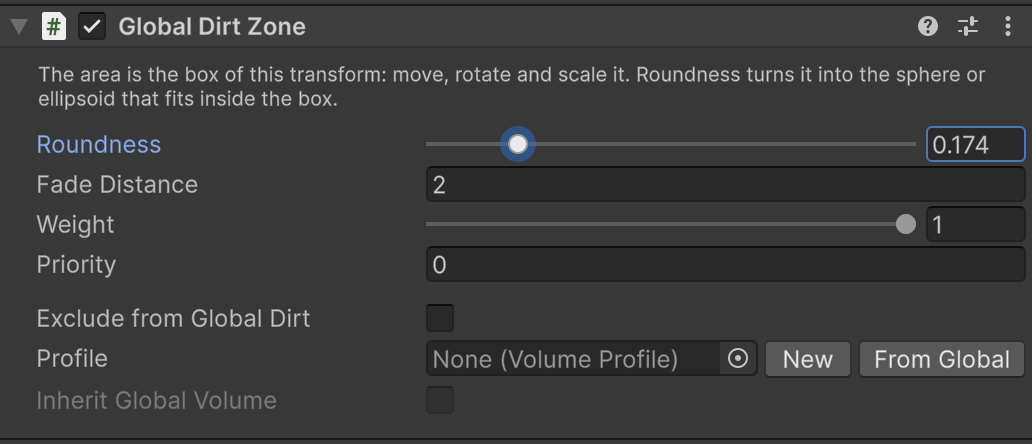
Task: Click the Global Dirt Zone header title
Action: [212, 27]
